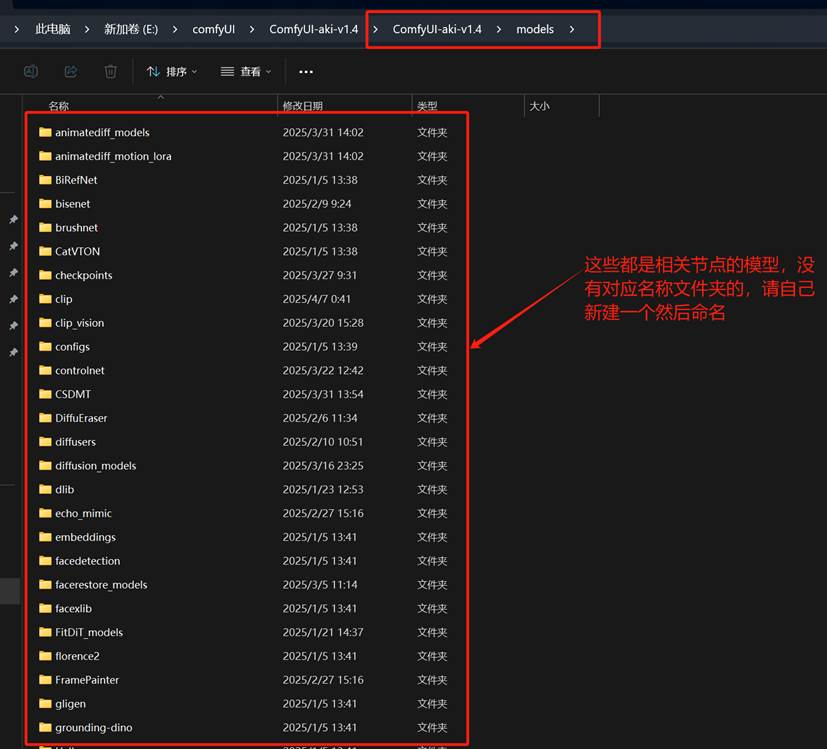
Task: Open the three-dot more options menu
Action: pyautogui.click(x=306, y=72)
